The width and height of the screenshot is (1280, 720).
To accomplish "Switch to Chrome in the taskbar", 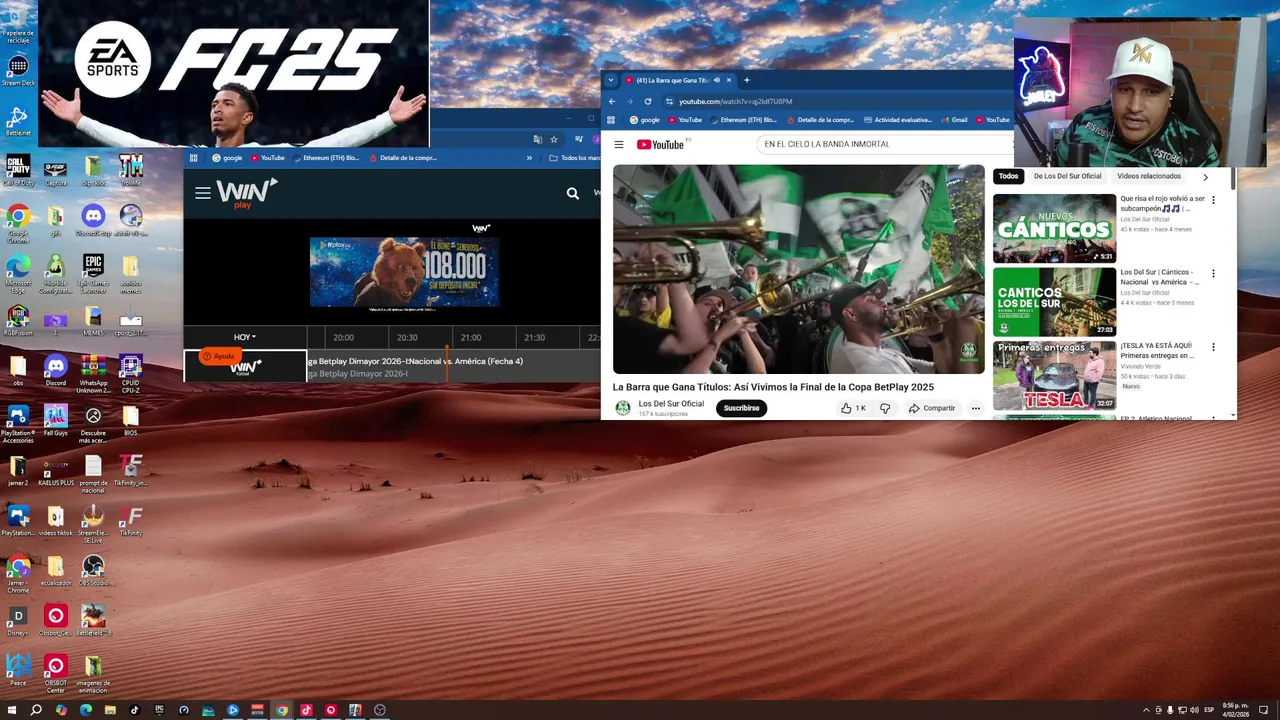I will tap(282, 710).
